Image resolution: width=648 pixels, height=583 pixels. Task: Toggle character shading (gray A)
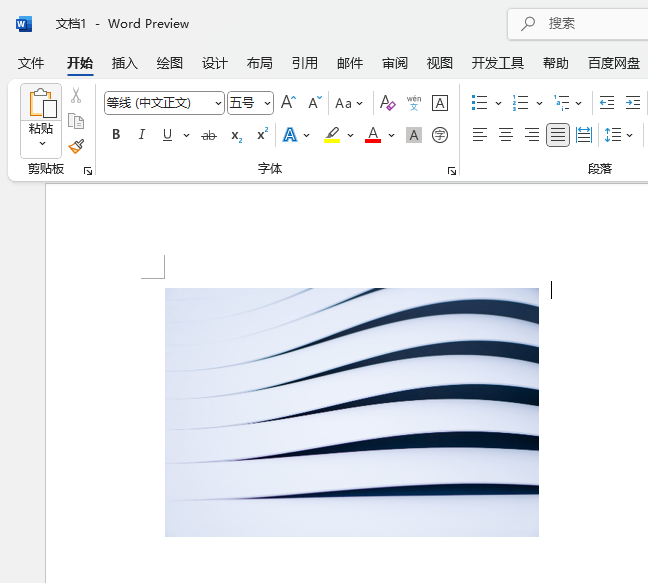point(414,135)
